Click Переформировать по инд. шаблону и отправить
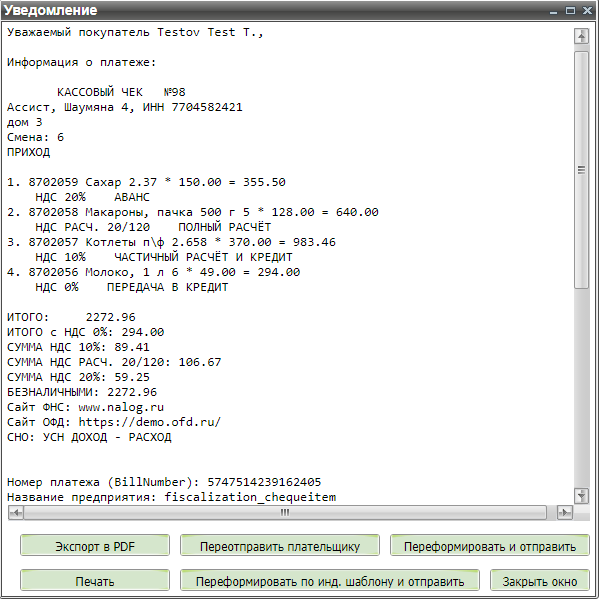 click(x=330, y=581)
